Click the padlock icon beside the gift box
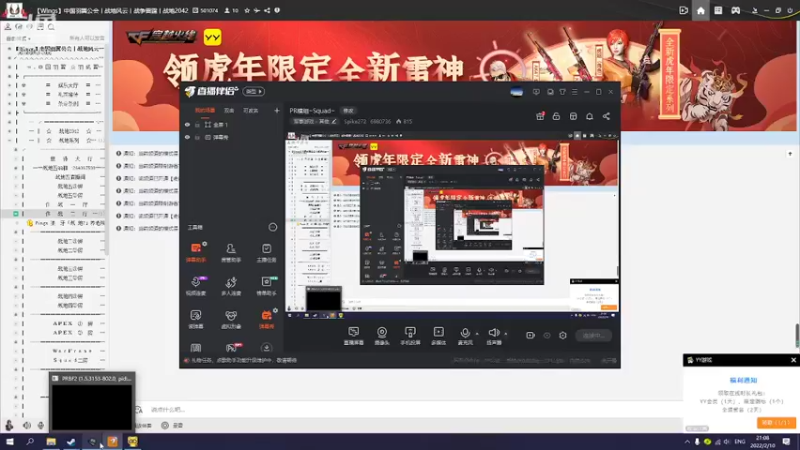The image size is (800, 450). (556, 116)
